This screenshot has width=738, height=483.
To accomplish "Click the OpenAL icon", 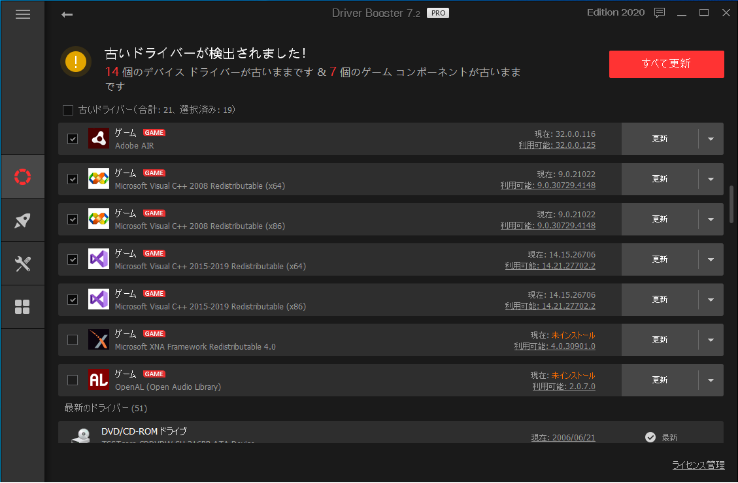I will 98,379.
